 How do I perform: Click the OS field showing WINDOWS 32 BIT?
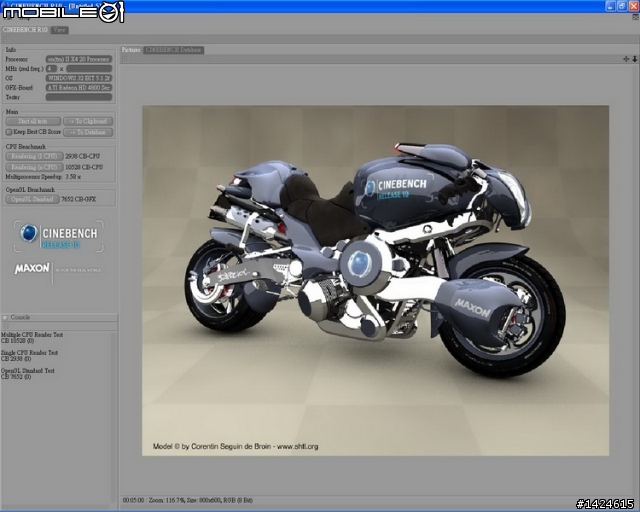click(79, 78)
